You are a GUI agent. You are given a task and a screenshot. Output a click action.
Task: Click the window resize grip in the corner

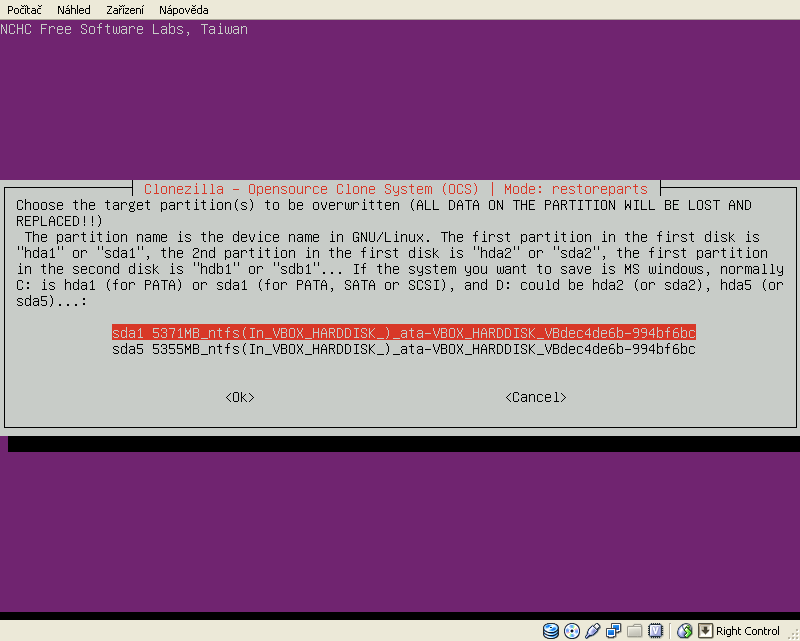(792, 633)
